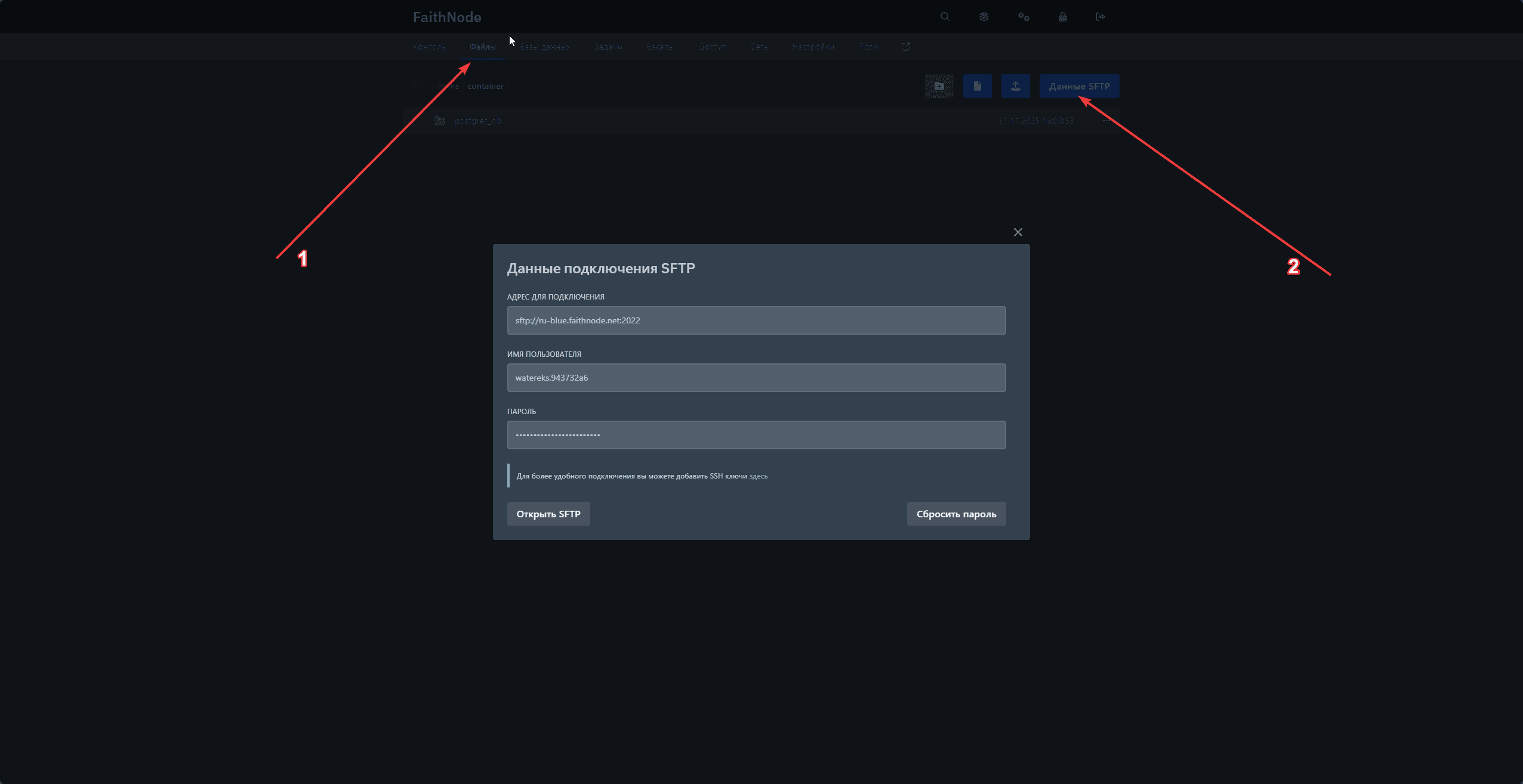Open the Базы данных tab

point(545,47)
